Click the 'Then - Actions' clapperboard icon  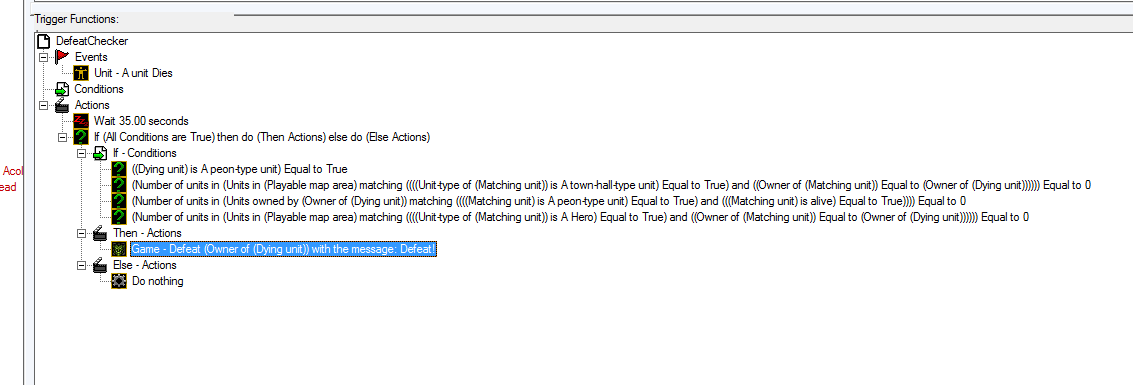[x=100, y=233]
